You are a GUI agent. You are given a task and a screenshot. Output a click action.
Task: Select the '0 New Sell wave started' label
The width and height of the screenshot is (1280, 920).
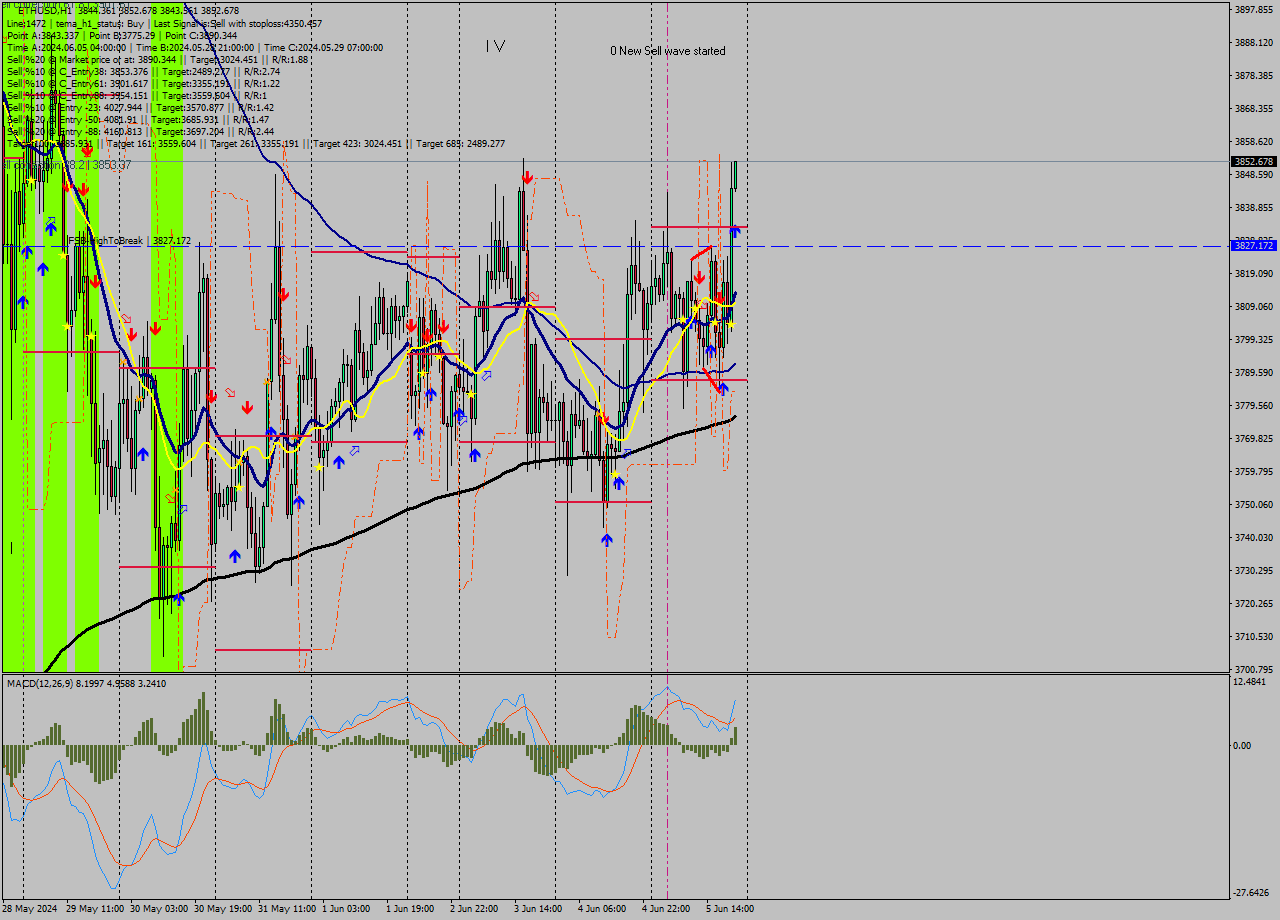668,51
